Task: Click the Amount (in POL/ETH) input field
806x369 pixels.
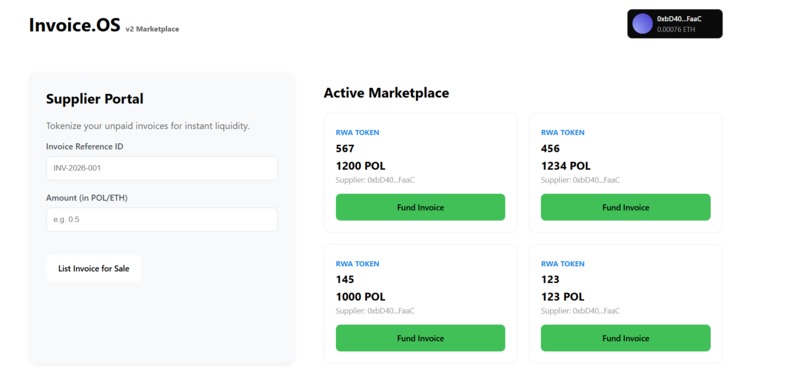Action: [161, 219]
